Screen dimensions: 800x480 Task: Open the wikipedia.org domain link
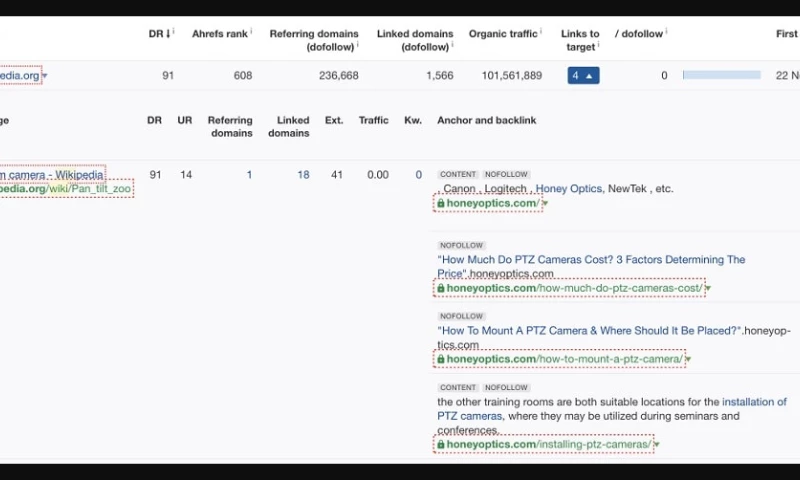click(x=19, y=75)
